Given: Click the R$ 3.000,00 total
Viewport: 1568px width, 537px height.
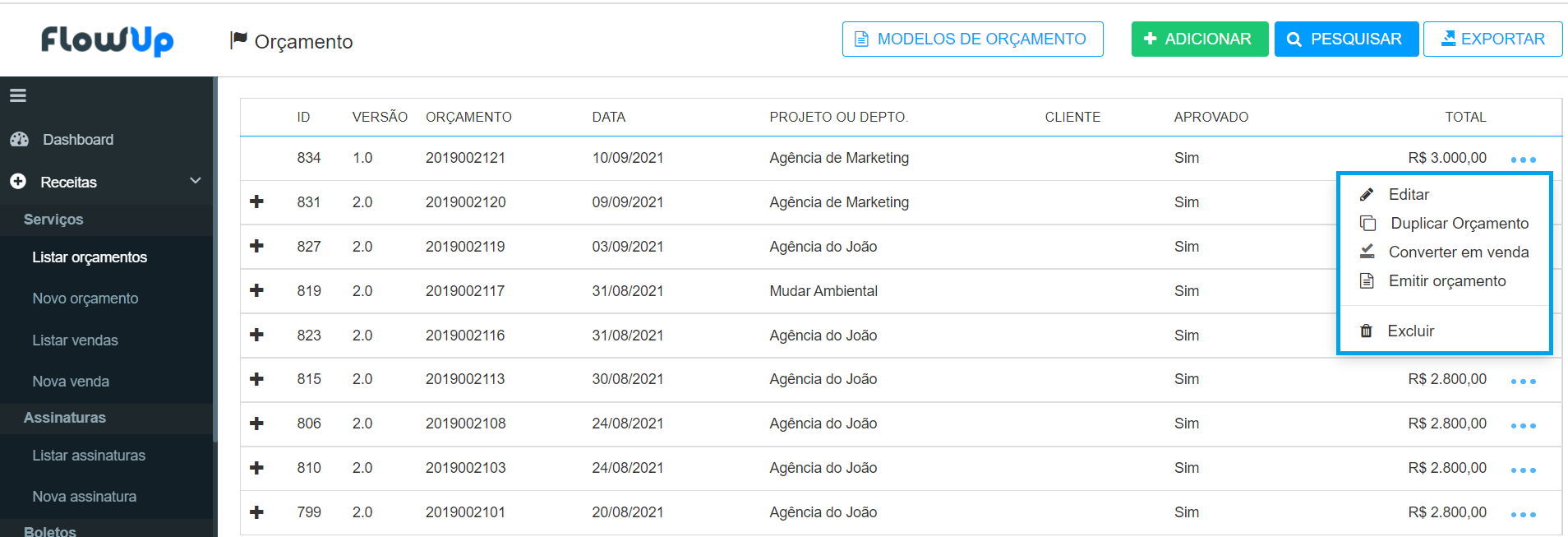Looking at the screenshot, I should coord(1447,158).
